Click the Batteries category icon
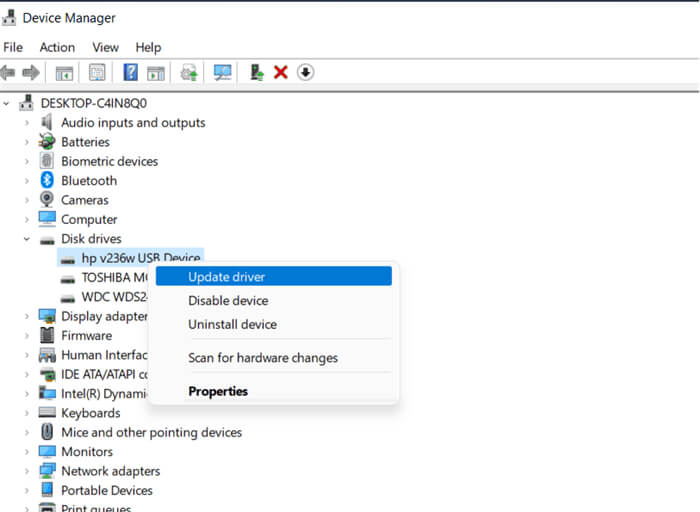Image resolution: width=700 pixels, height=512 pixels. pos(47,142)
